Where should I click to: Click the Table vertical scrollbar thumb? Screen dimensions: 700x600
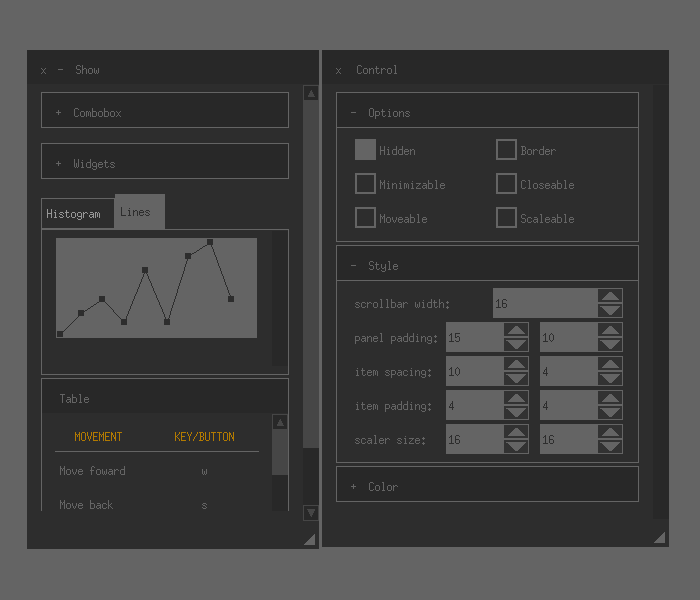click(280, 452)
